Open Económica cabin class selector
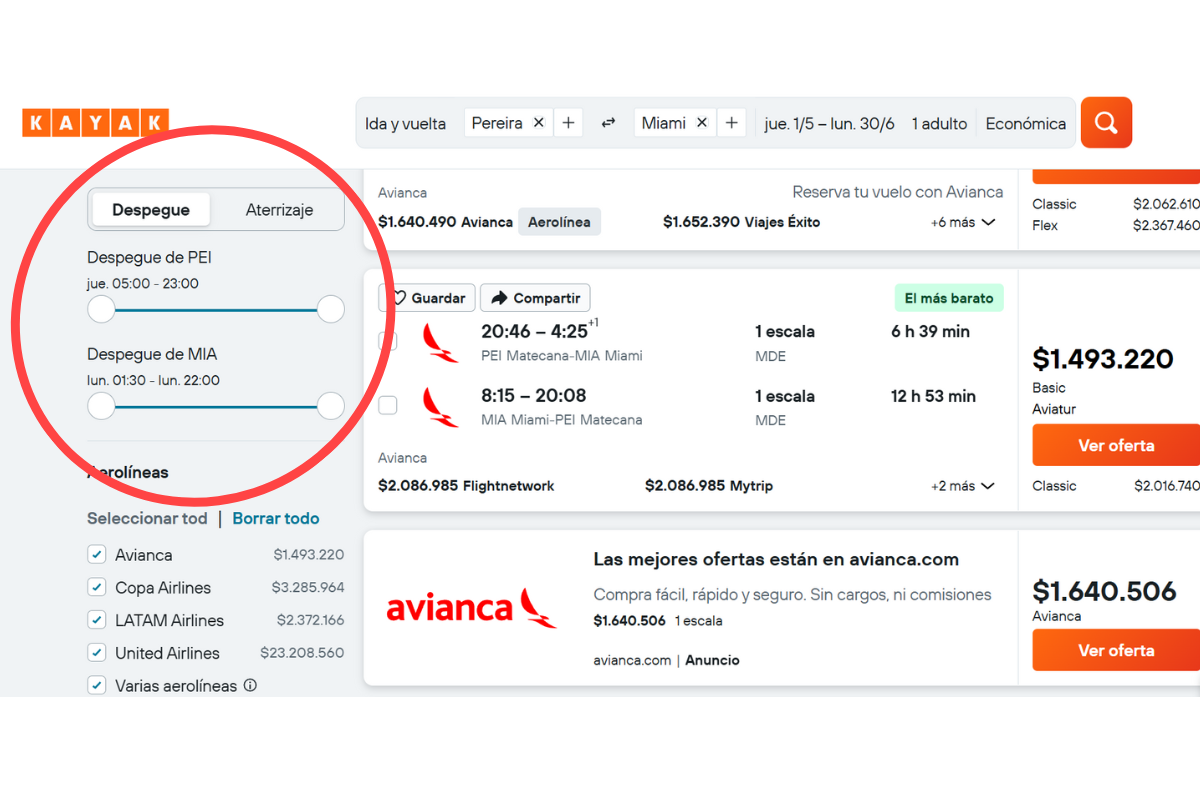1200x800 pixels. coord(1026,123)
